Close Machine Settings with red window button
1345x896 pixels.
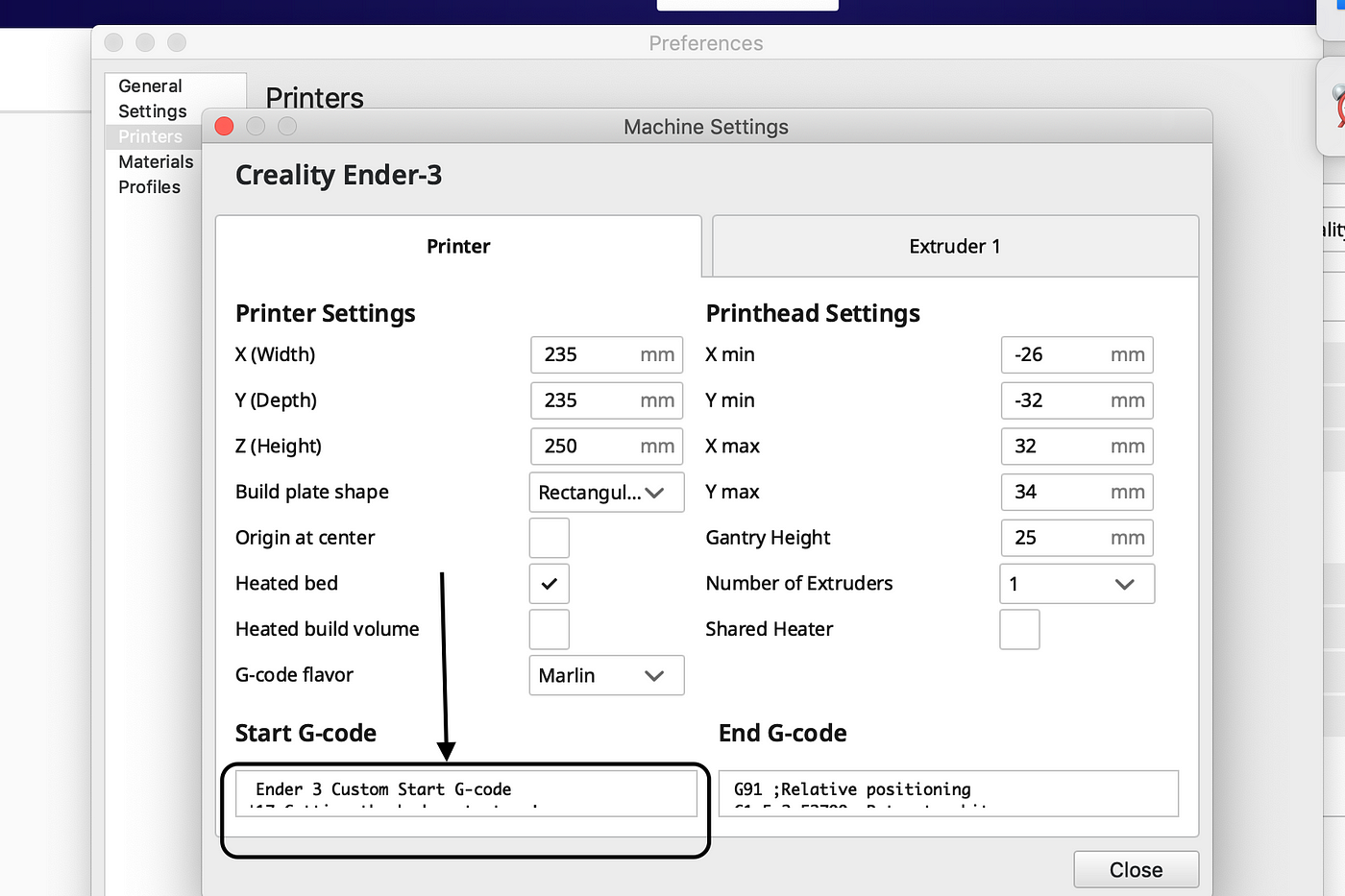click(x=225, y=127)
